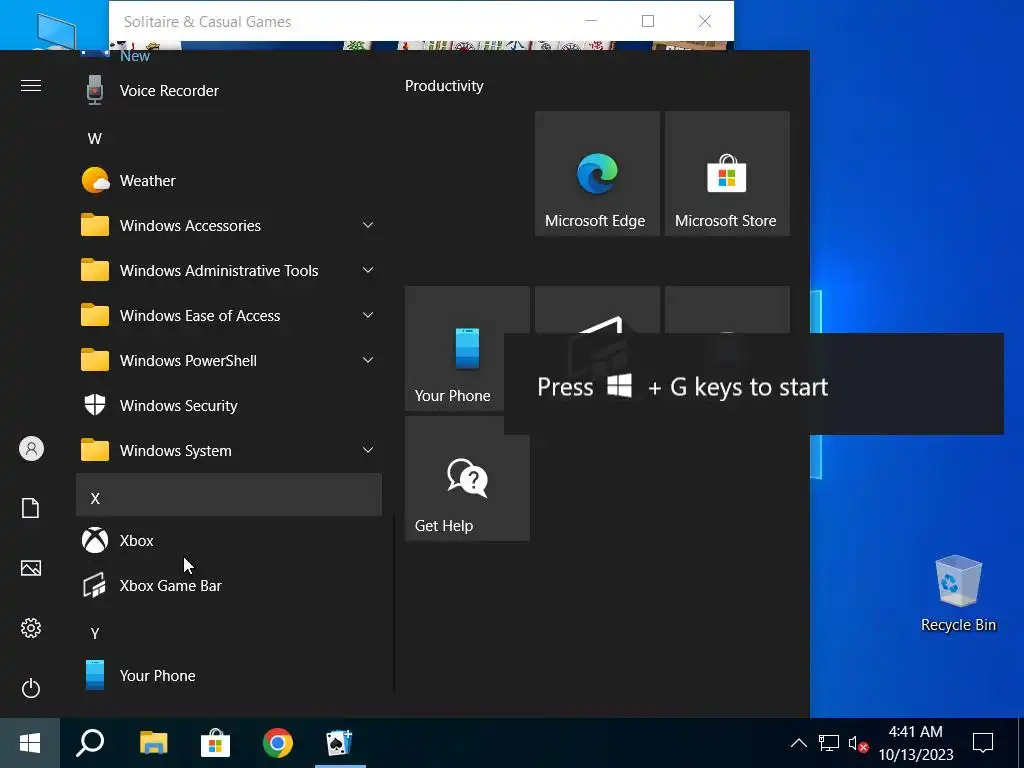
Task: Open the Microsoft Edge tile
Action: click(x=597, y=174)
